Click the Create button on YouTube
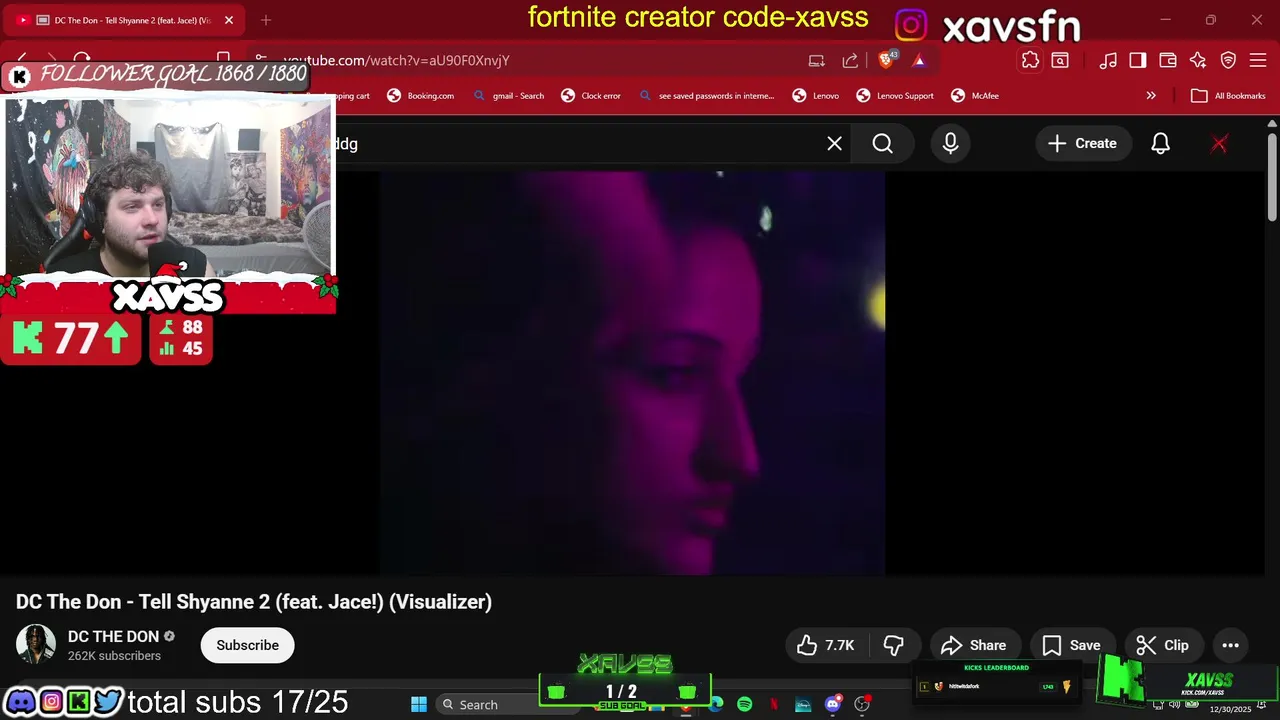 [1082, 144]
